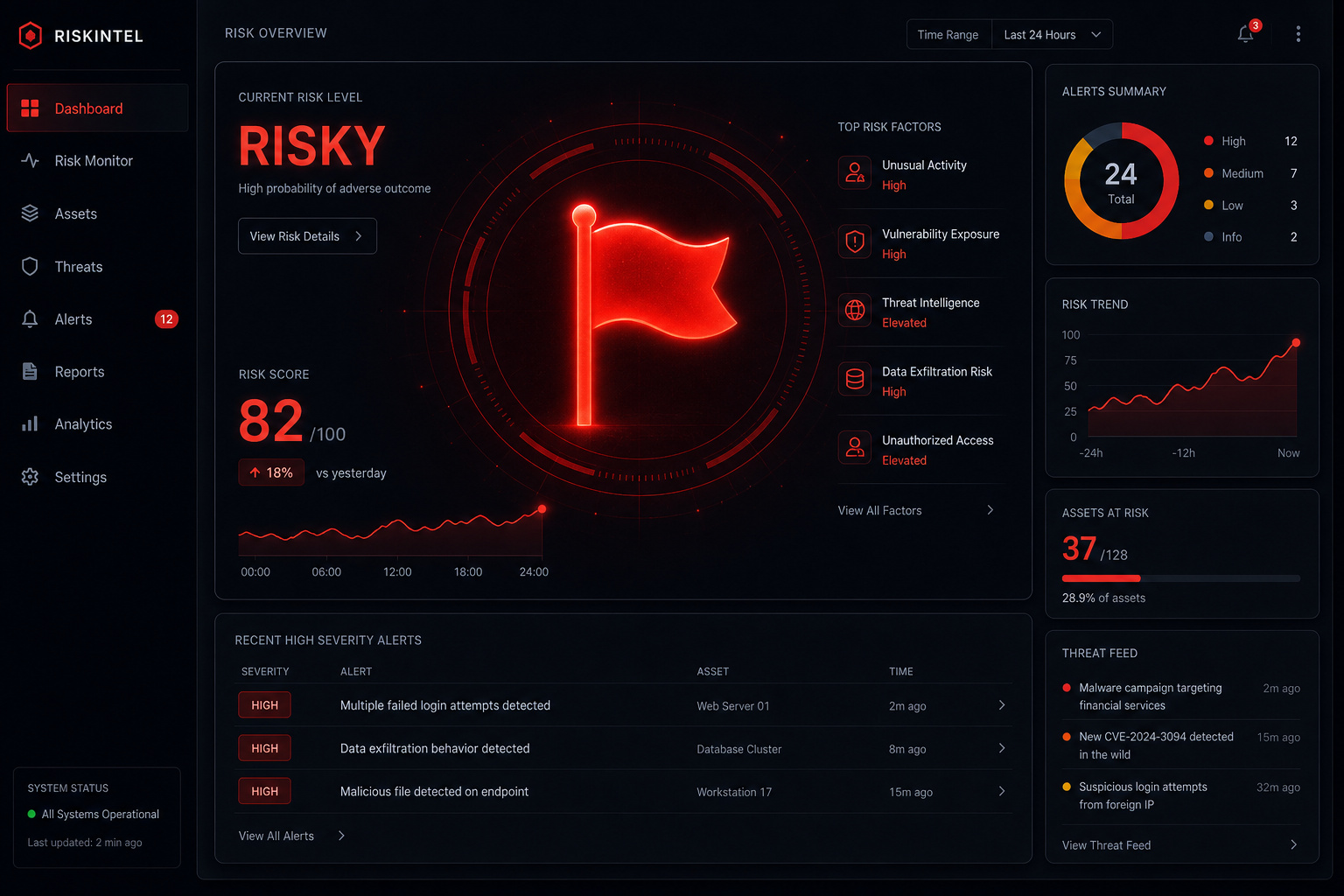Click the RiskIntel hexagon logo

coord(31,36)
